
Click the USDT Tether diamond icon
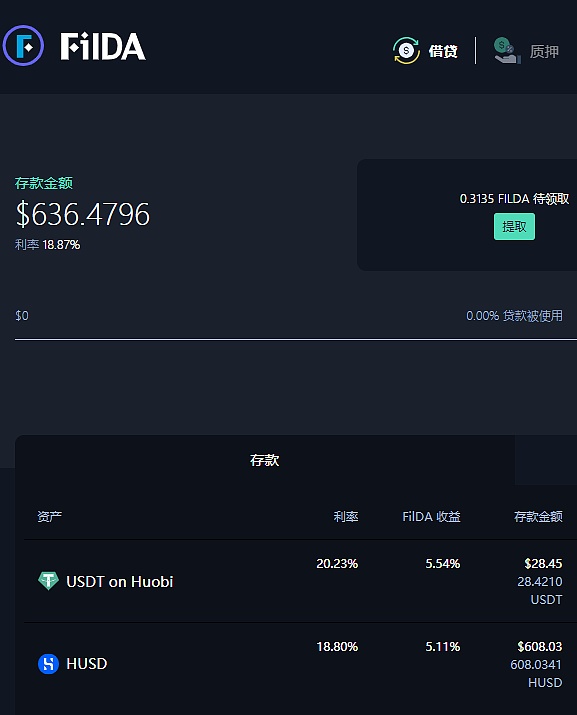tap(48, 581)
